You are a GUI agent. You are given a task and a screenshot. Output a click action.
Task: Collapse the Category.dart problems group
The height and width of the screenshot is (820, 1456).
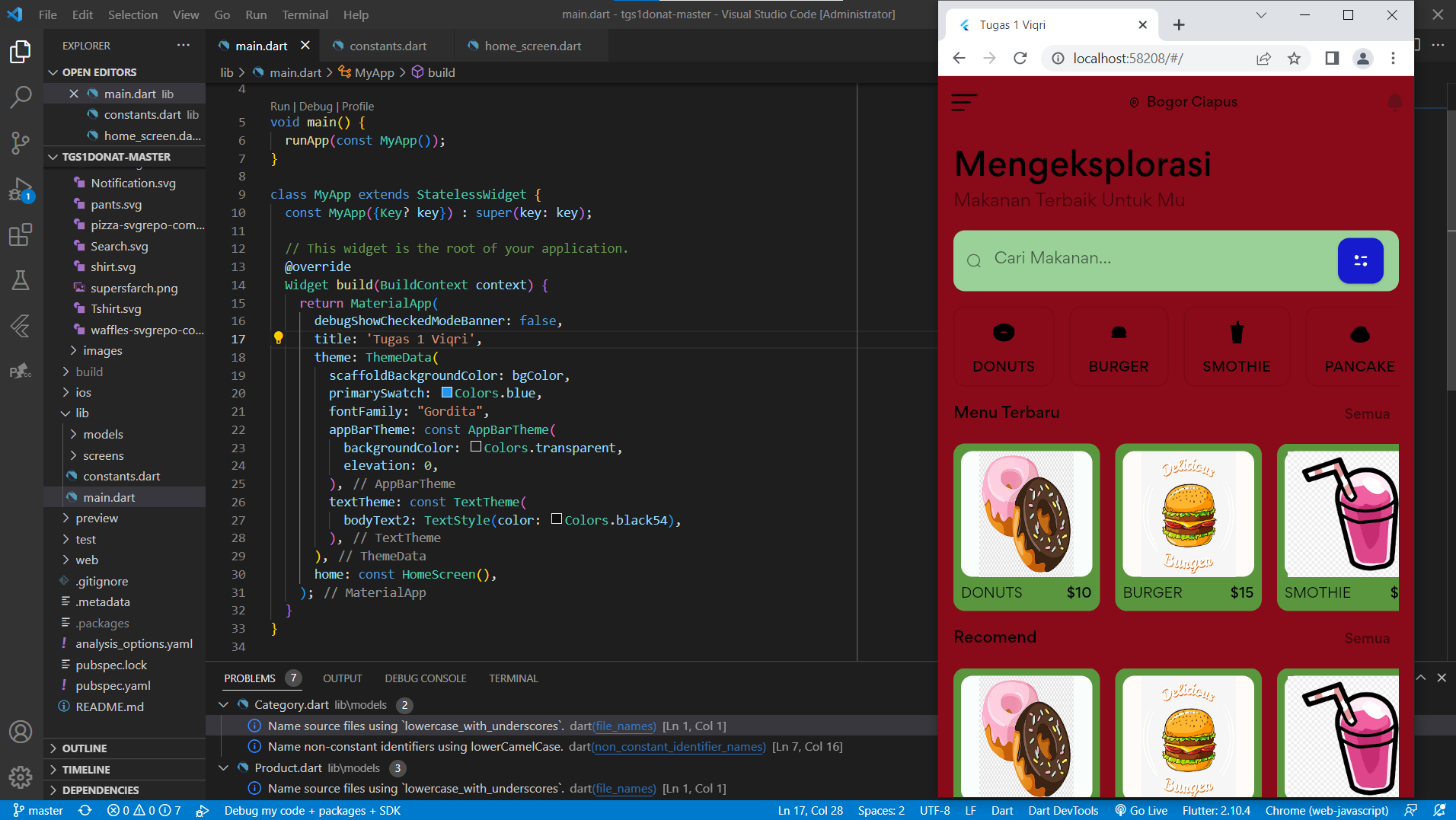224,704
